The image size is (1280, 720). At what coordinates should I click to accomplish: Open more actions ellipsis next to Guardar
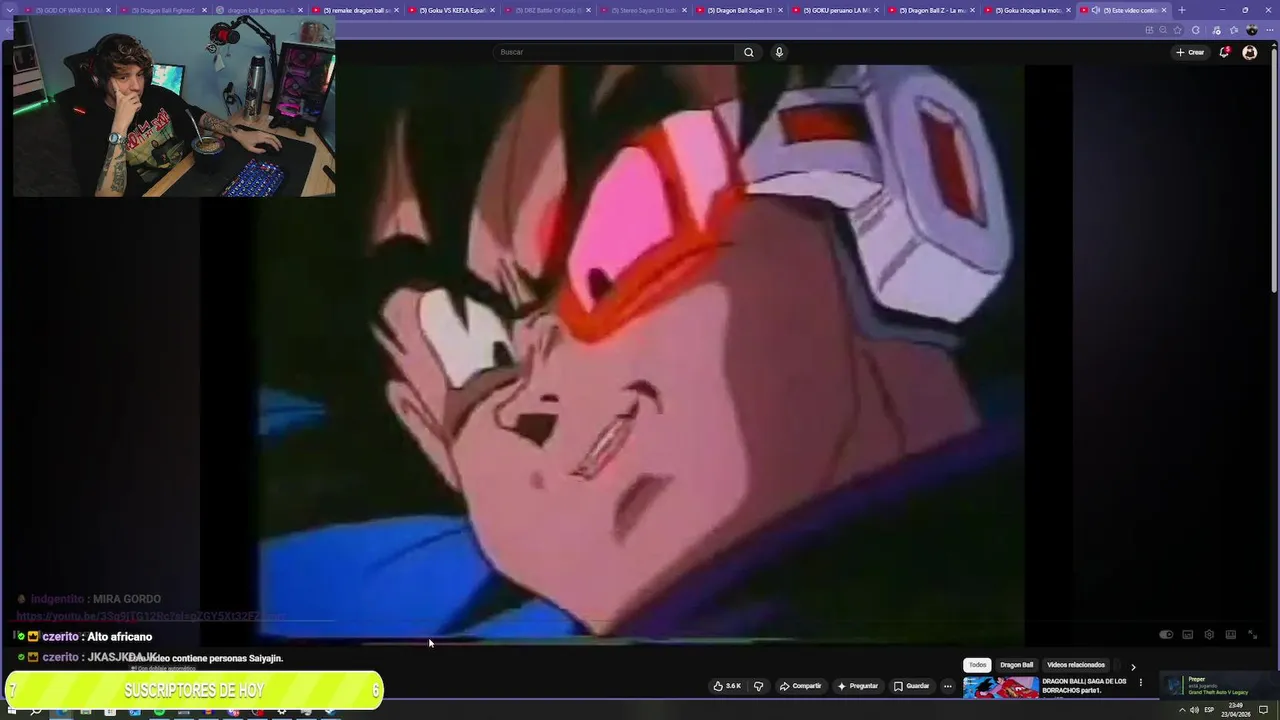947,686
